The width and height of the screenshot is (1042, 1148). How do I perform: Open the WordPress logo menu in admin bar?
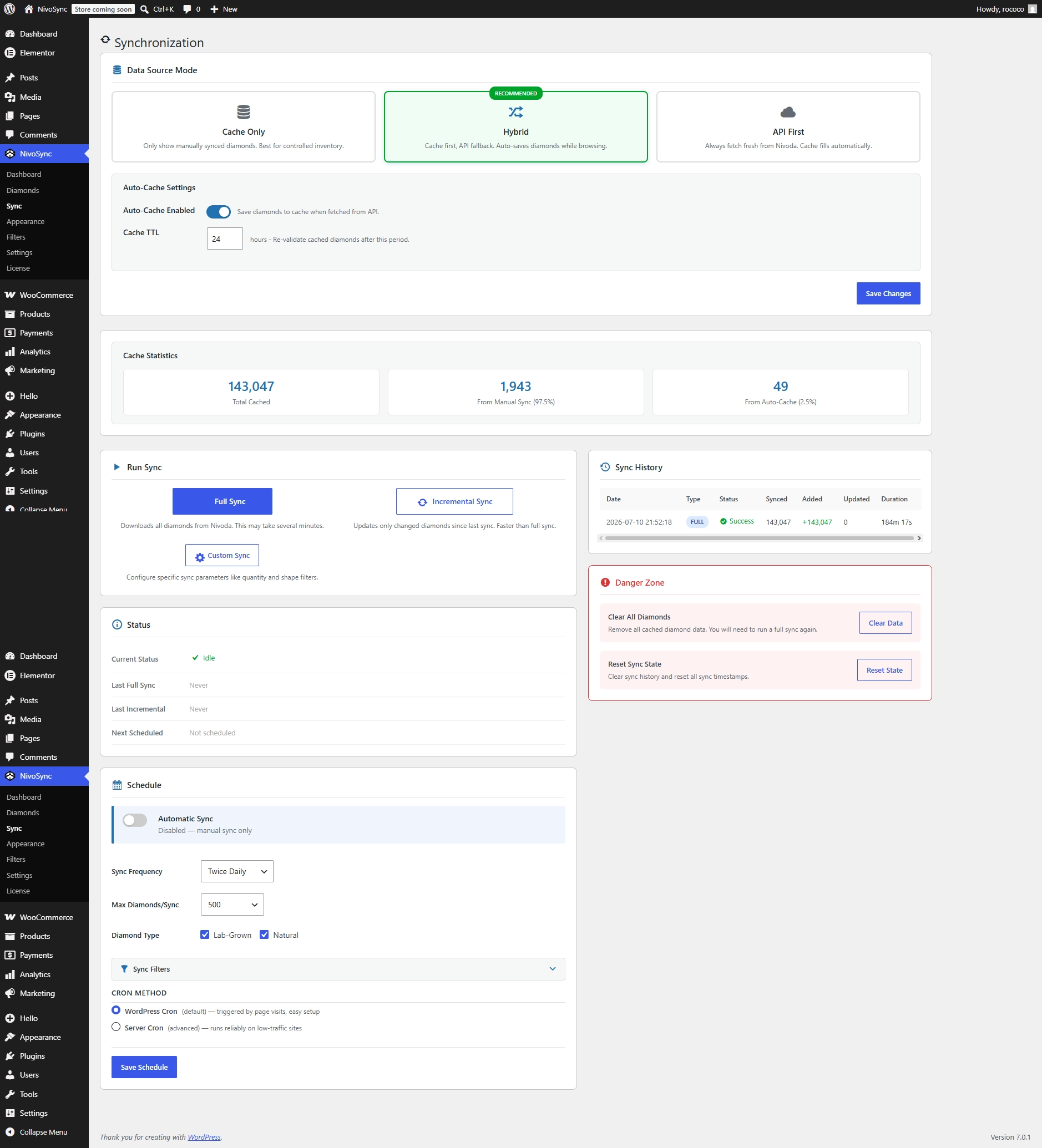pos(9,9)
